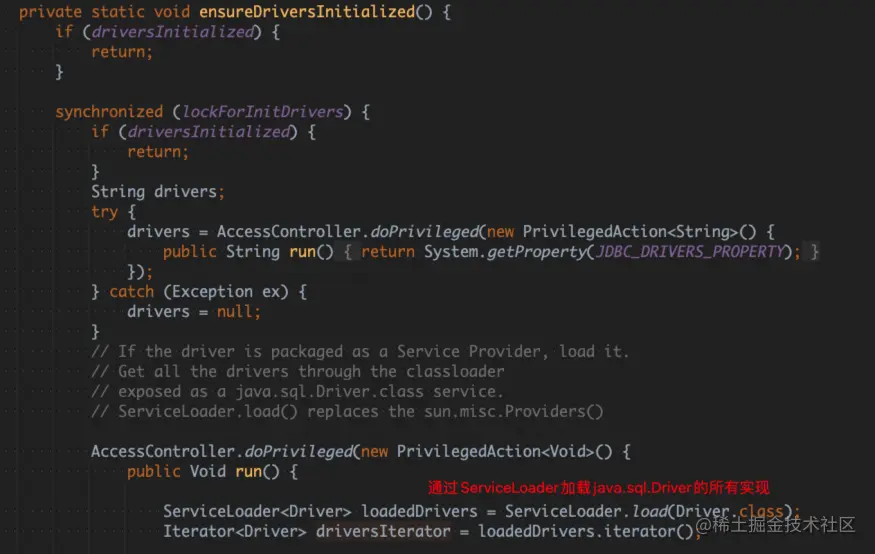Image resolution: width=875 pixels, height=554 pixels.
Task: Click the 'Iterator<Driver>' type
Action: pyautogui.click(x=234, y=531)
